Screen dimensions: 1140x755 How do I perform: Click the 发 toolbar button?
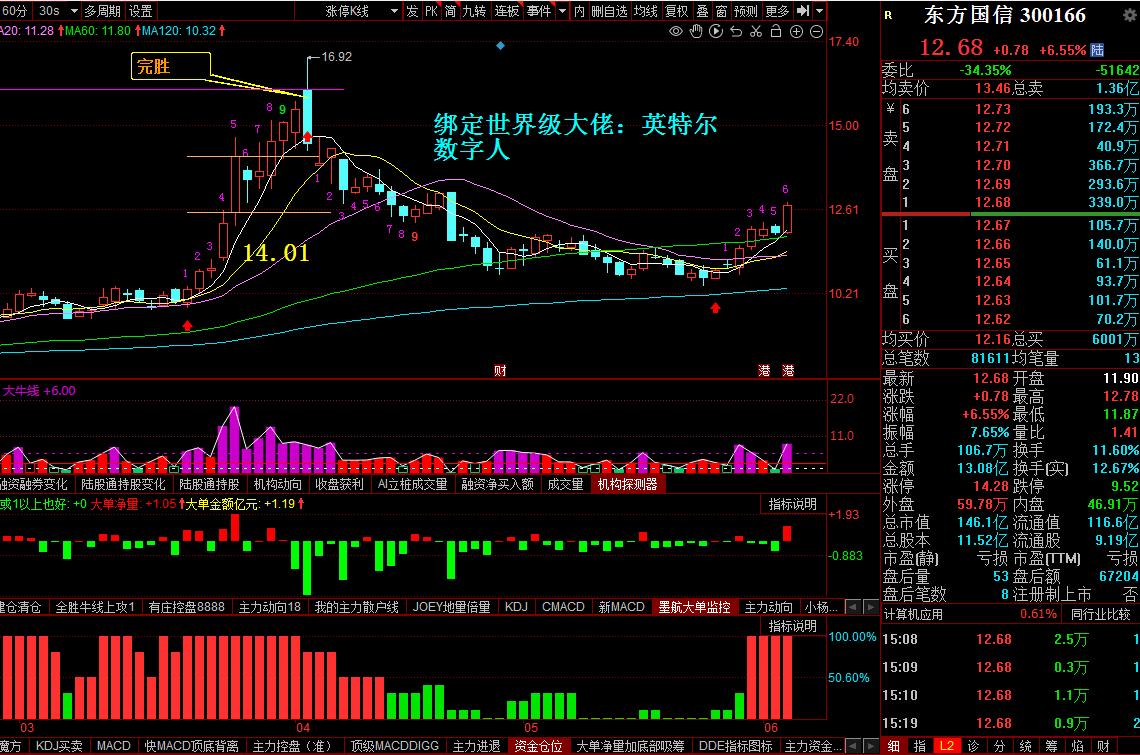(412, 11)
